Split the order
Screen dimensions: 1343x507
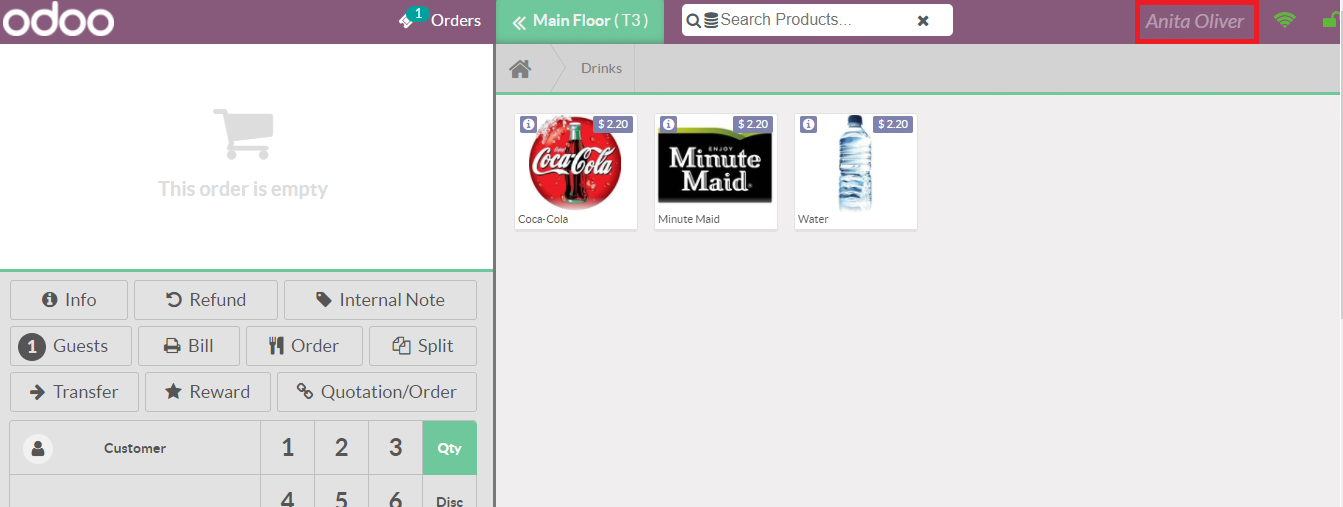(423, 346)
